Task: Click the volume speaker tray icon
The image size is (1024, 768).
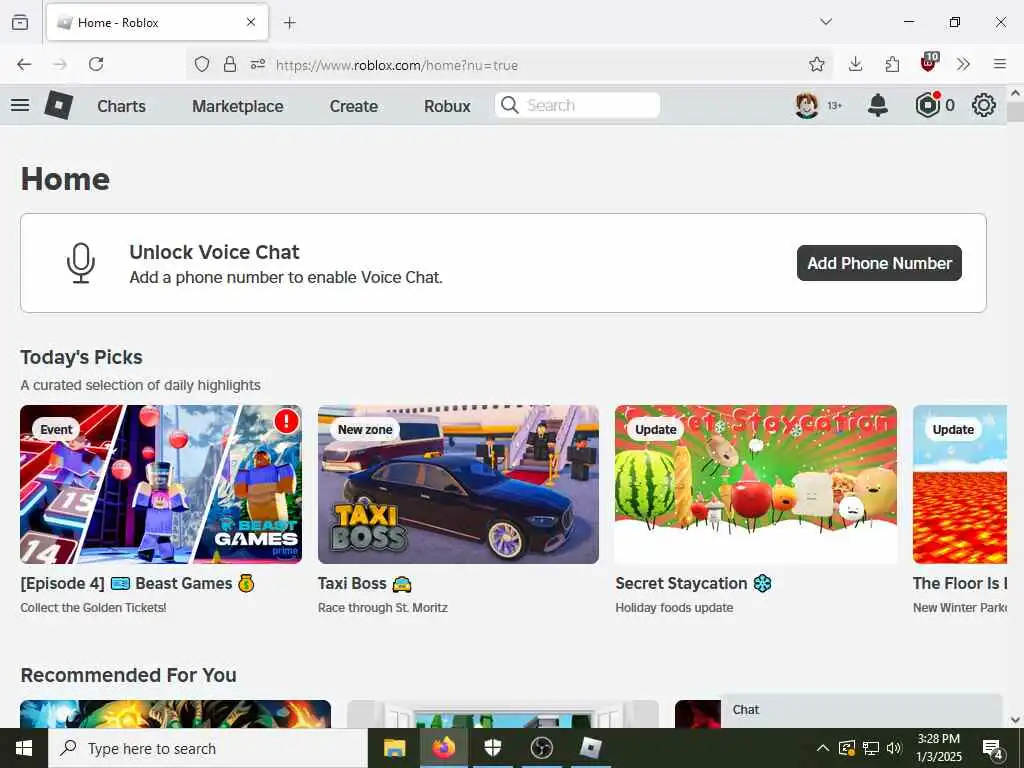Action: pos(894,748)
